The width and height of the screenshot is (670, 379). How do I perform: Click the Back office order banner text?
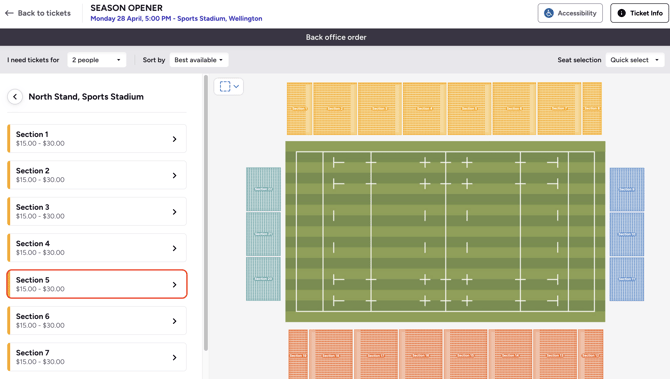336,37
